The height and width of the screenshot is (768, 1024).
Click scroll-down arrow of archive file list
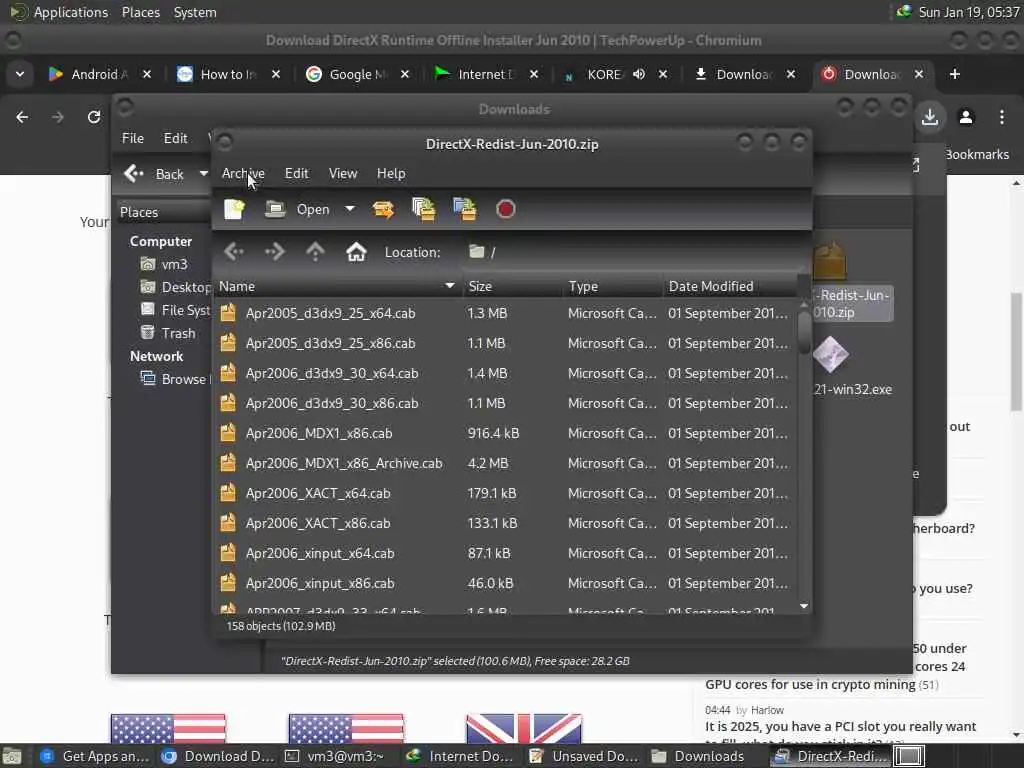click(804, 607)
